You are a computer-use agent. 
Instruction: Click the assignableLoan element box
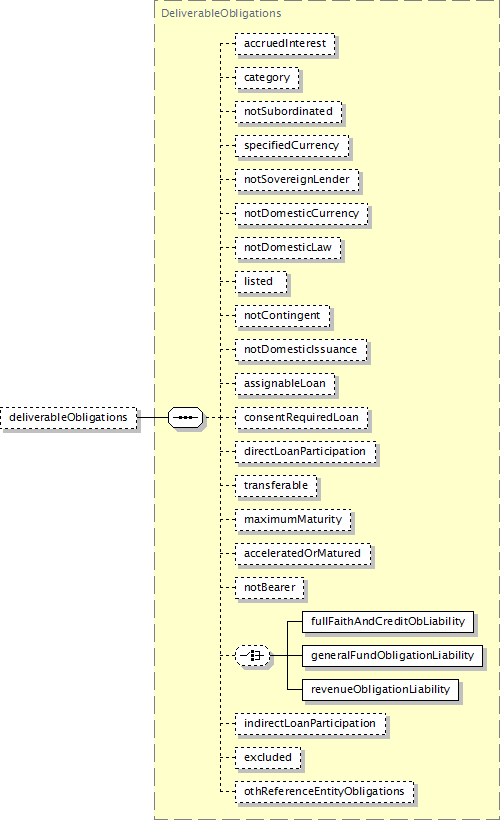pyautogui.click(x=285, y=383)
